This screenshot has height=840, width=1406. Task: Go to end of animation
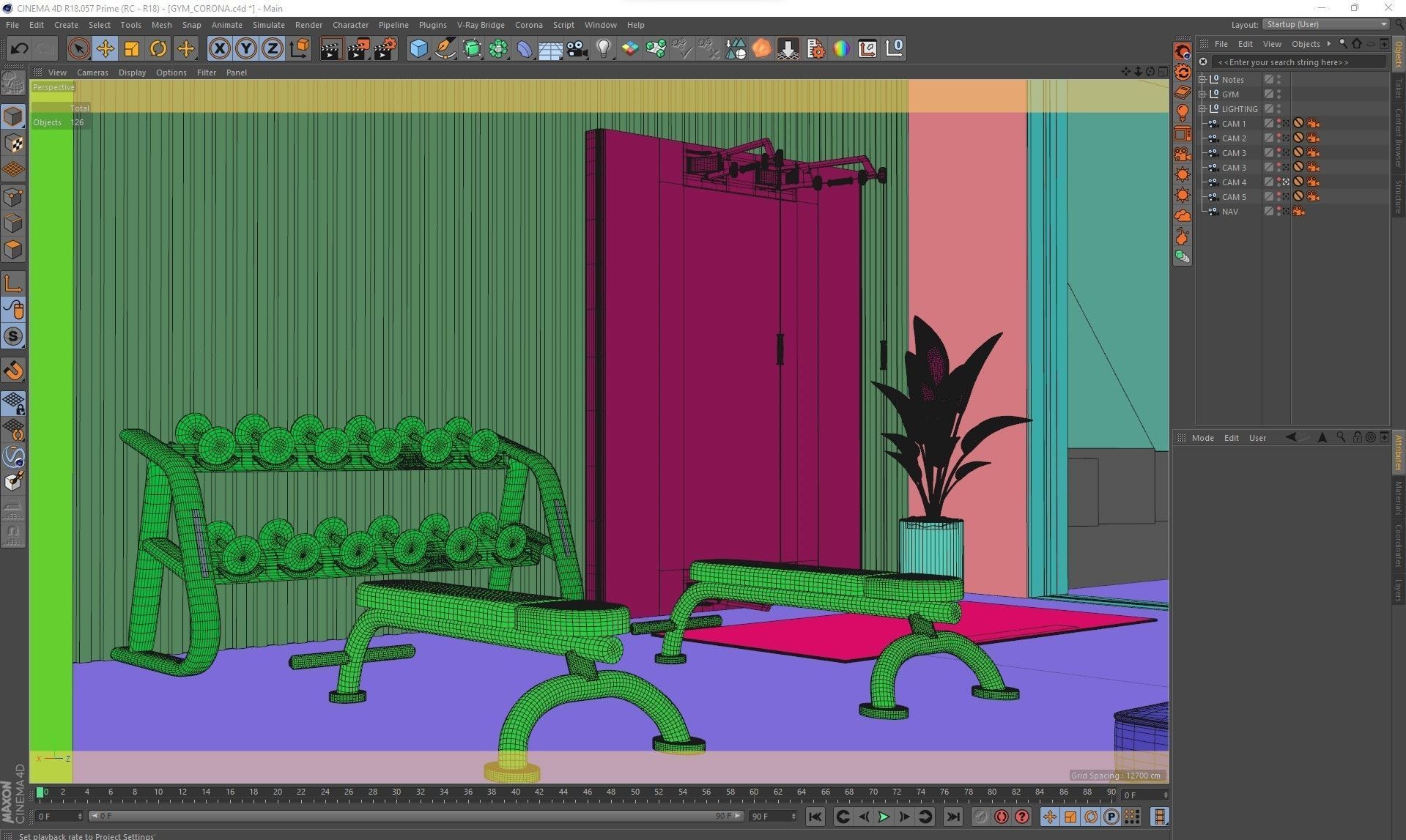point(952,817)
